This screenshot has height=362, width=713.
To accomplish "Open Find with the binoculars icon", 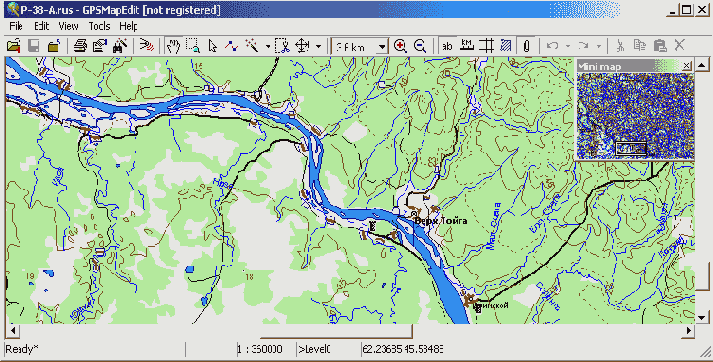I will pyautogui.click(x=120, y=46).
